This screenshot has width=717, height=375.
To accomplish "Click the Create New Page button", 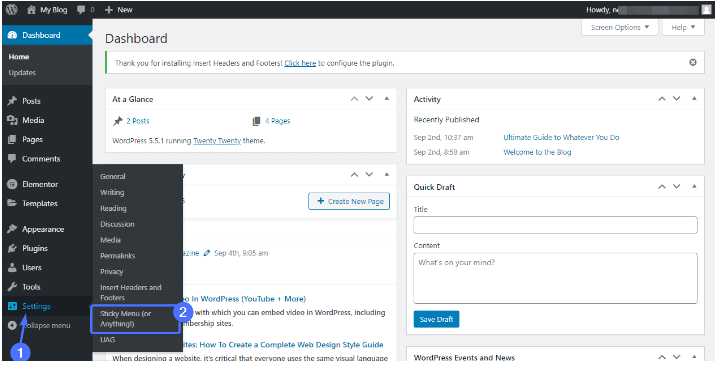I will tap(349, 201).
